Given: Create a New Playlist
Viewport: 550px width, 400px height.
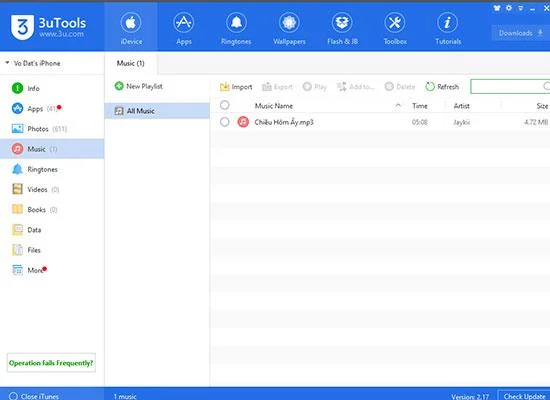Looking at the screenshot, I should click(139, 86).
